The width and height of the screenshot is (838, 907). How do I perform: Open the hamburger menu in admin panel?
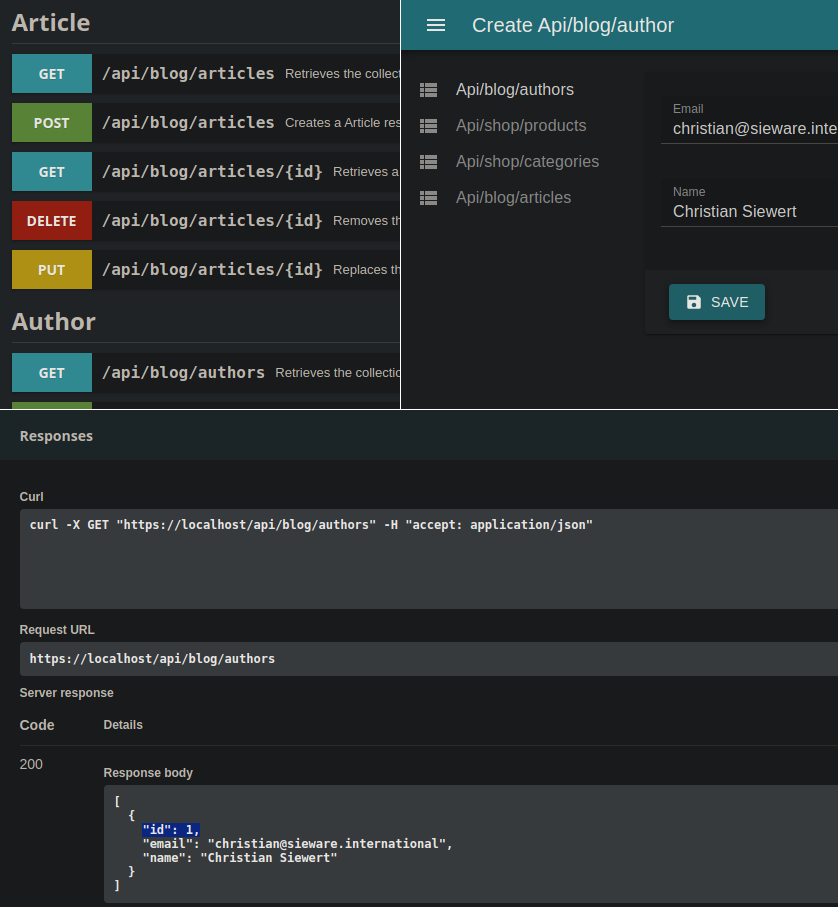click(435, 25)
